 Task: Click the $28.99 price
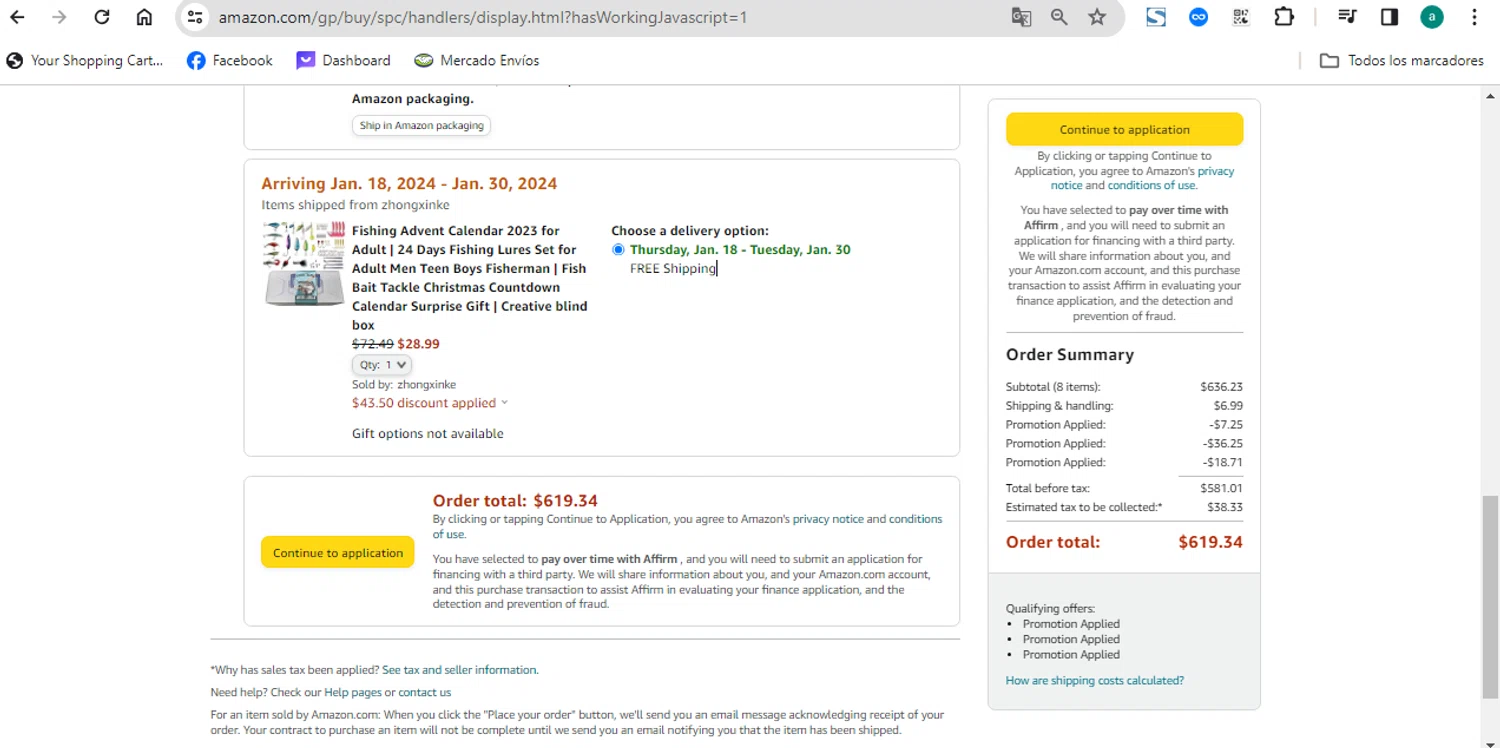tap(418, 344)
